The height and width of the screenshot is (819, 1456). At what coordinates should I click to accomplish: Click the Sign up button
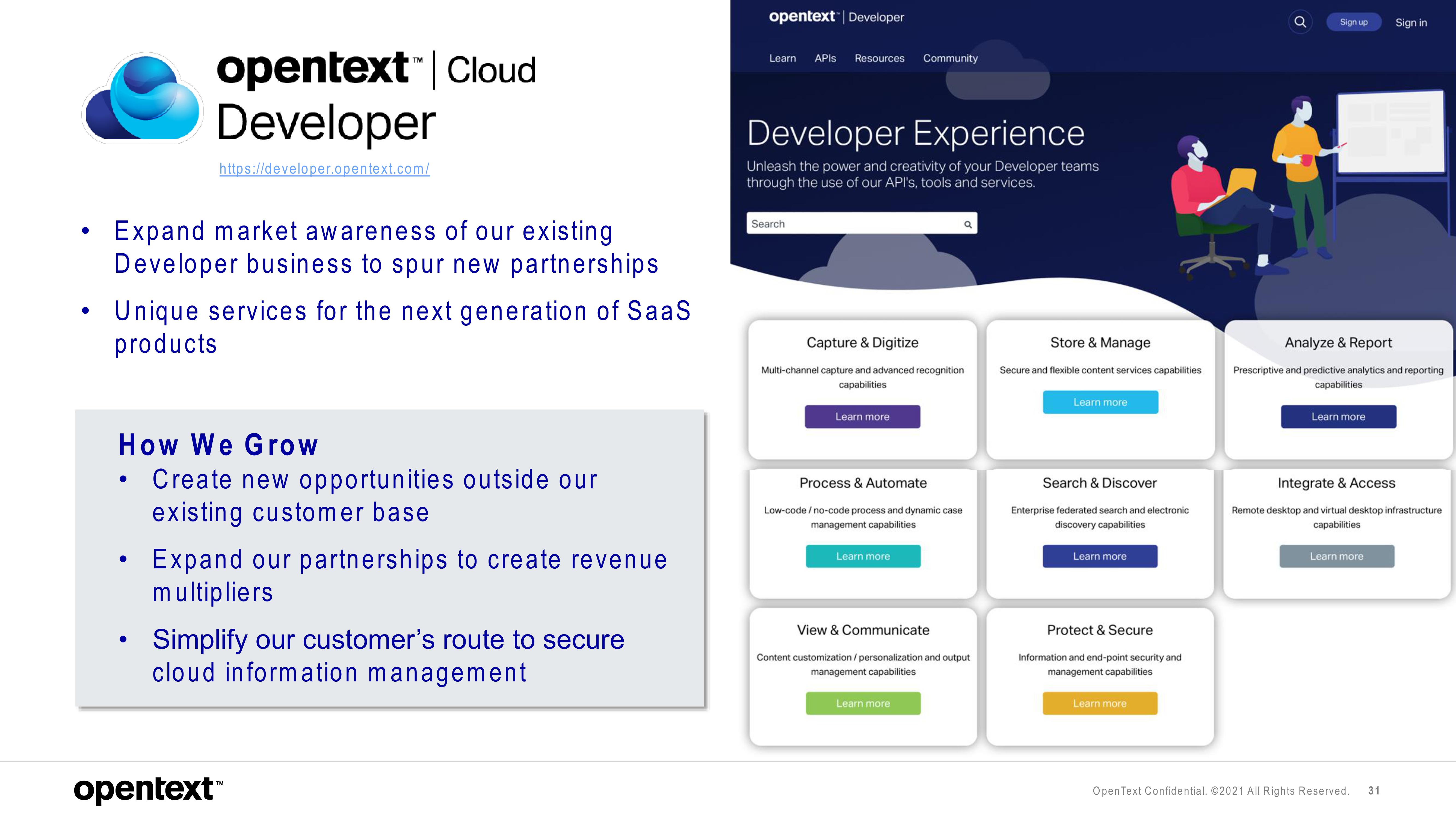[1353, 22]
